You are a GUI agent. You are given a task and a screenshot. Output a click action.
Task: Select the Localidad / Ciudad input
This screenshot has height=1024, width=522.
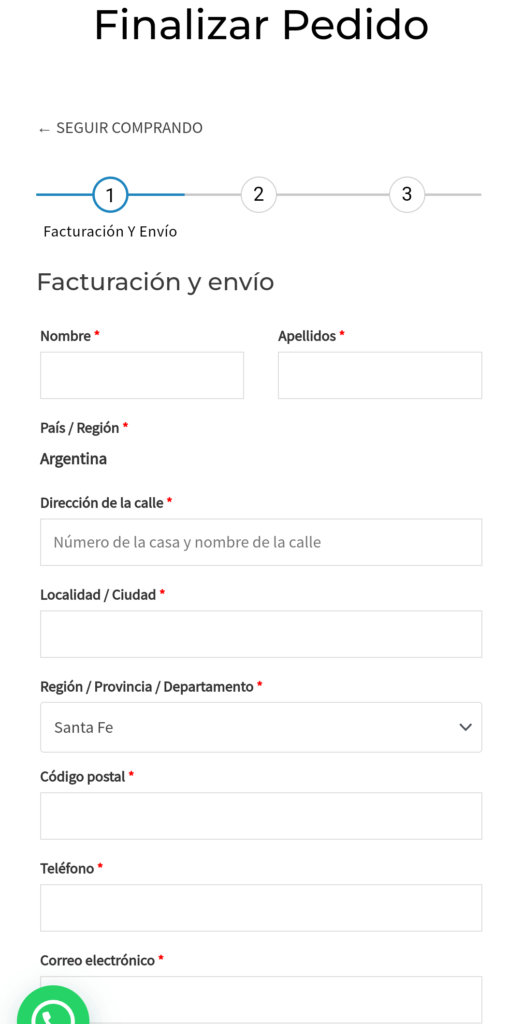pyautogui.click(x=261, y=634)
